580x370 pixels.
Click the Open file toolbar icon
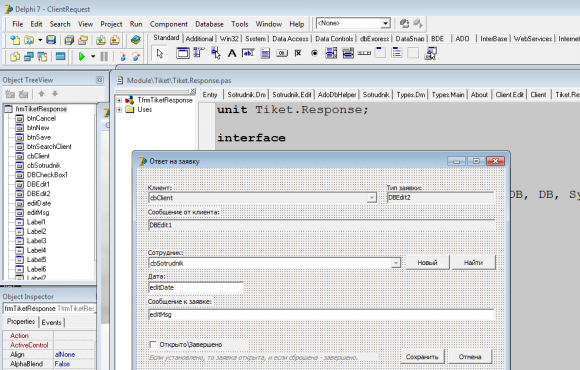click(x=29, y=40)
